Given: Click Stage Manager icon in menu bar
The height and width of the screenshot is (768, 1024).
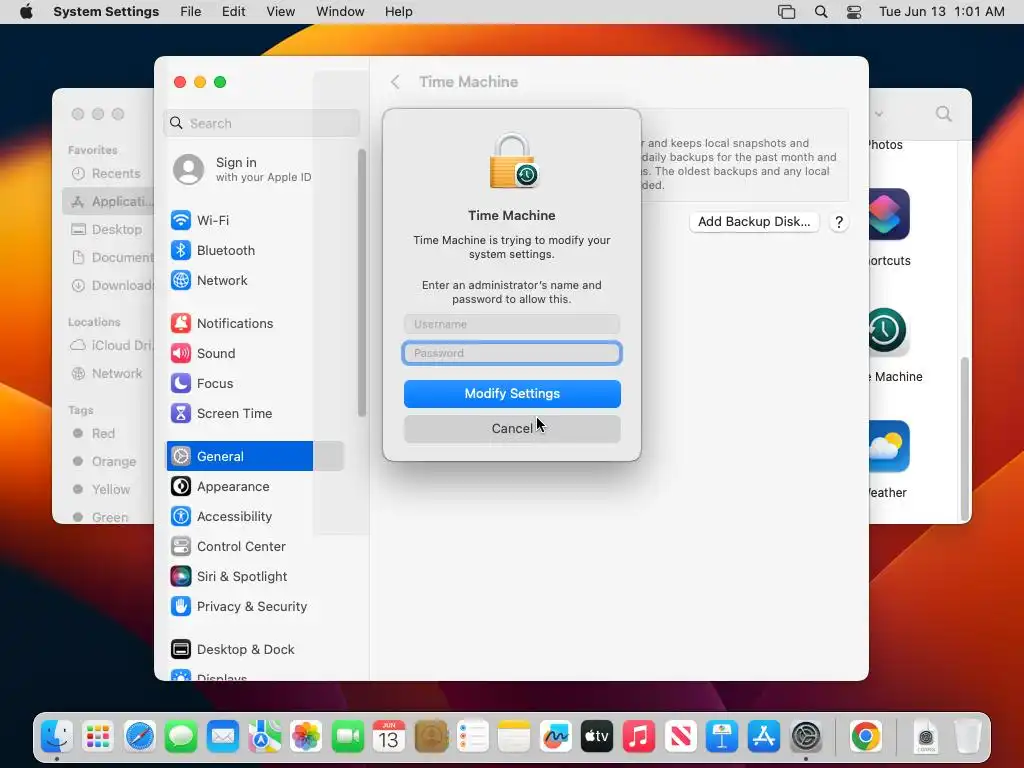Looking at the screenshot, I should click(x=786, y=12).
